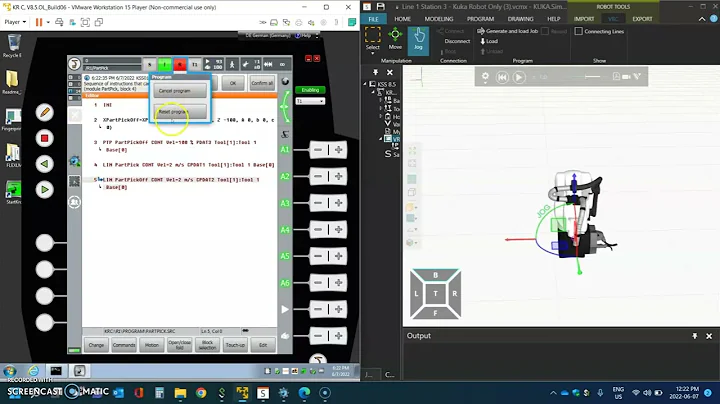The image size is (720, 404).
Task: Open Chrome from the Windows taskbar
Action: tap(201, 393)
